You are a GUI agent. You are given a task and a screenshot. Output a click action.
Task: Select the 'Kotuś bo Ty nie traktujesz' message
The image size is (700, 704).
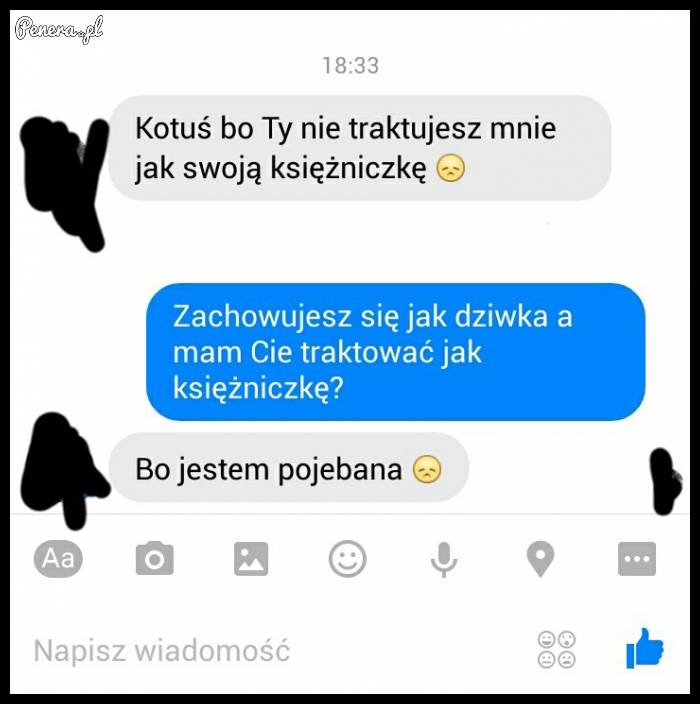pos(360,148)
